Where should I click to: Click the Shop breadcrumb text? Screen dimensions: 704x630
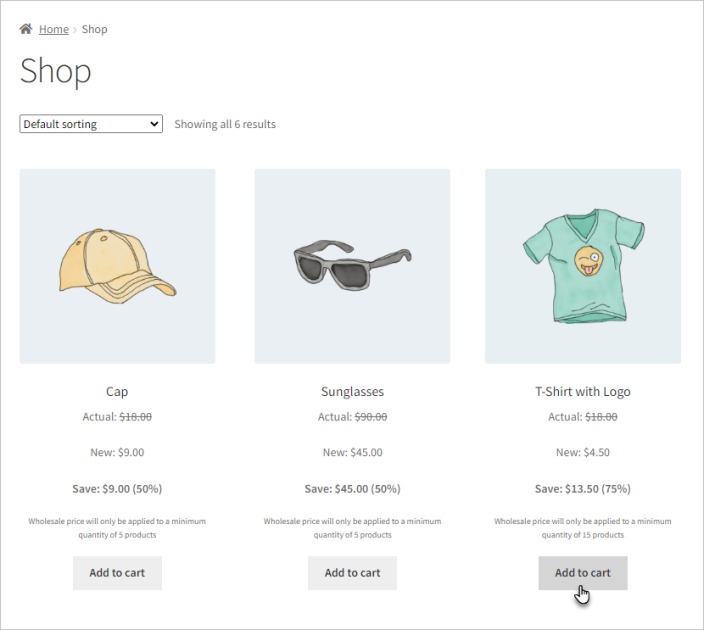point(95,29)
